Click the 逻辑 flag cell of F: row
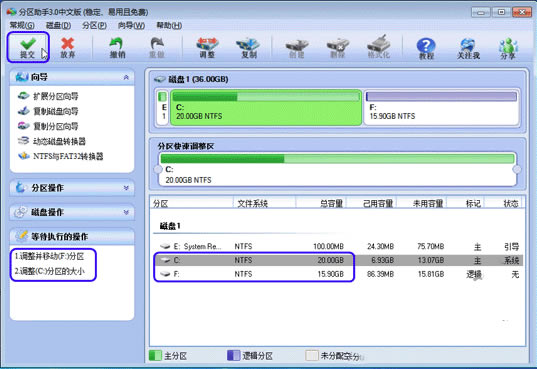 click(x=474, y=274)
